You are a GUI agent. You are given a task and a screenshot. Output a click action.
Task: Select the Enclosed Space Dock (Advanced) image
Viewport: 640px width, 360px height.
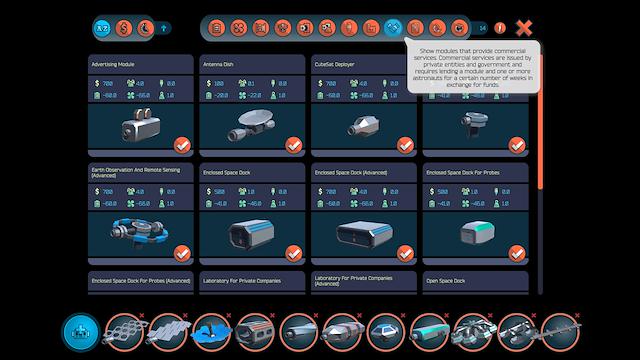coord(364,235)
